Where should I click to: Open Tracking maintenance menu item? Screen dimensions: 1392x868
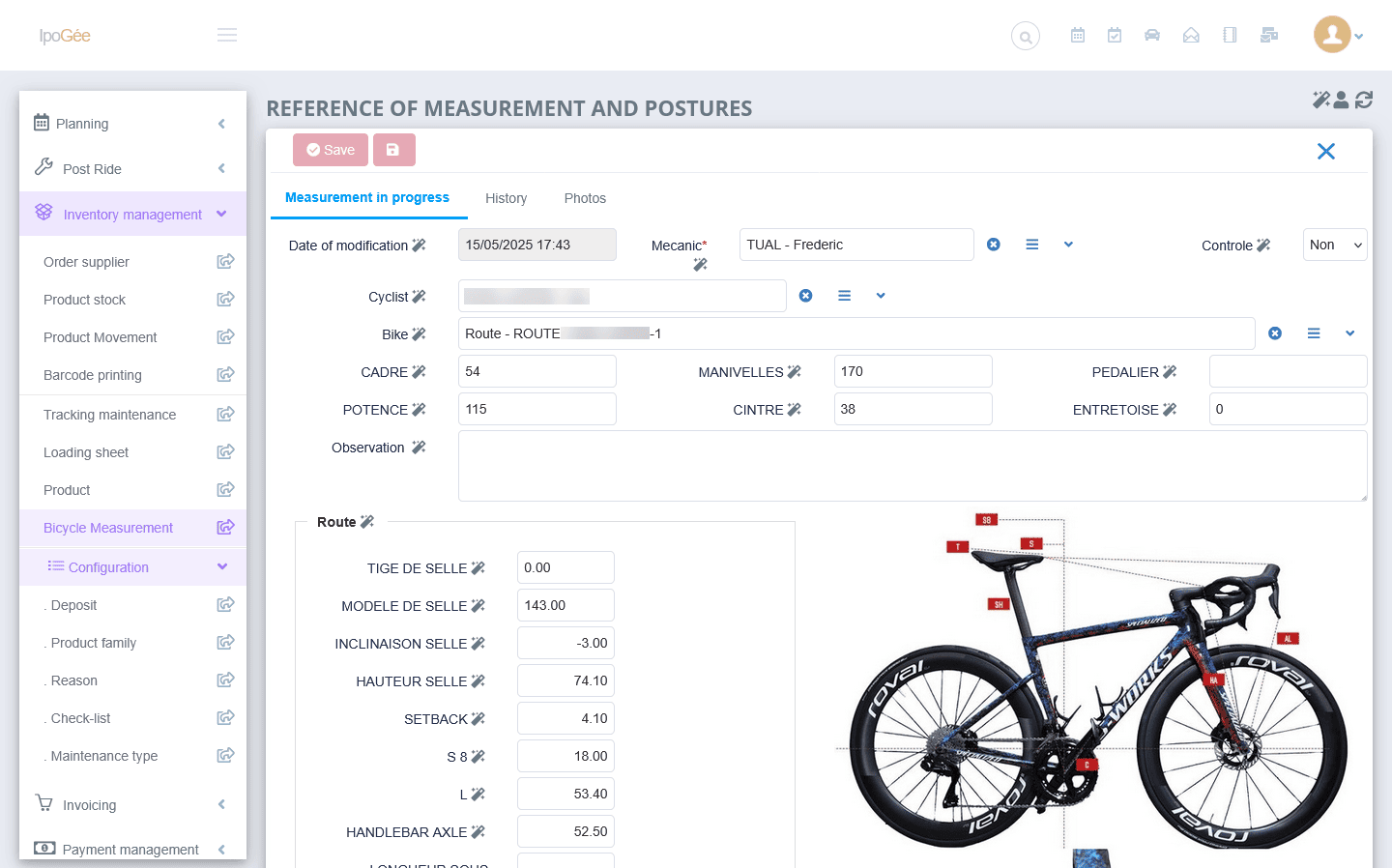tap(109, 415)
